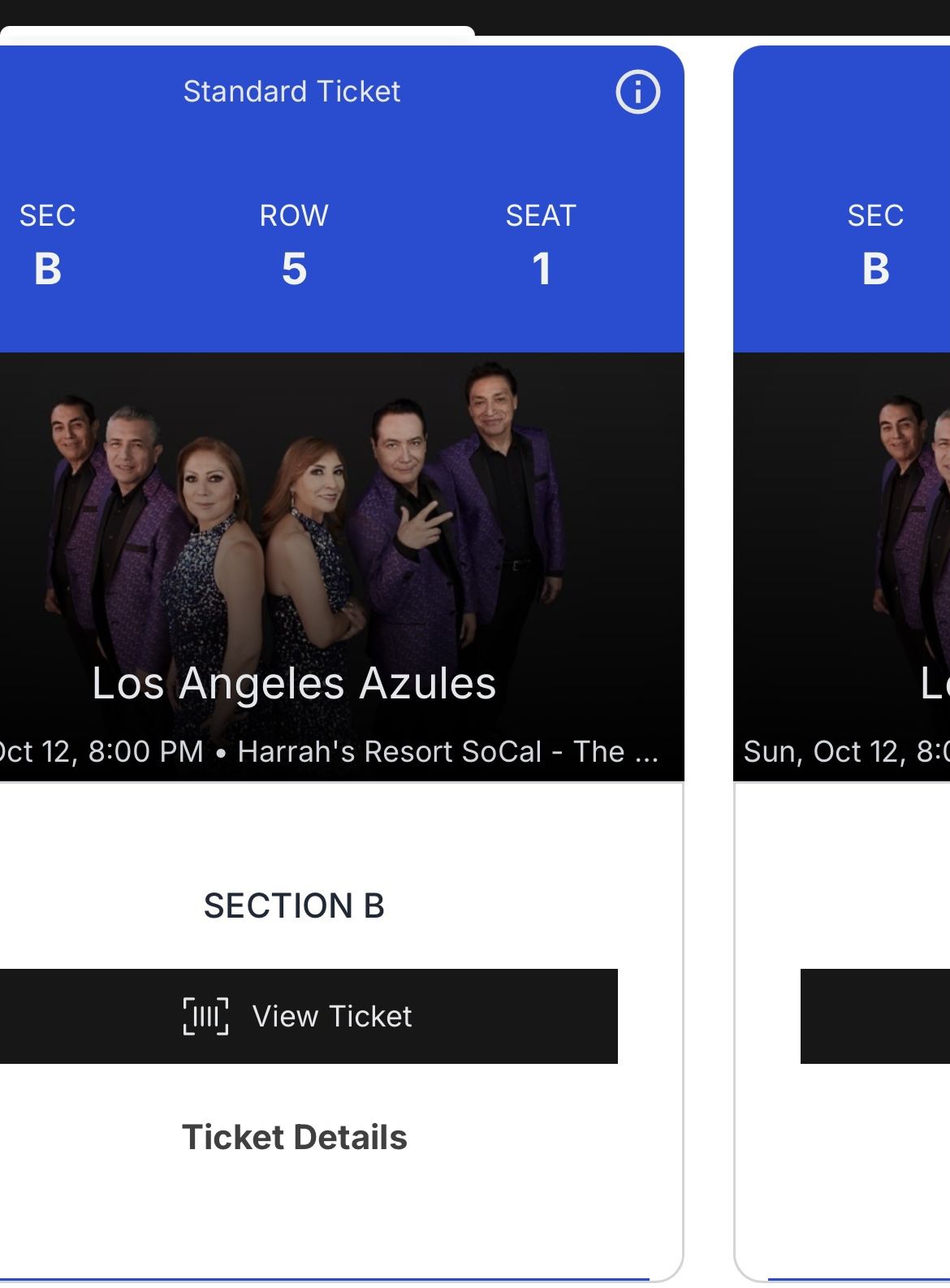Click the SEC B value on first ticket
The width and height of the screenshot is (950, 1288).
coord(48,268)
